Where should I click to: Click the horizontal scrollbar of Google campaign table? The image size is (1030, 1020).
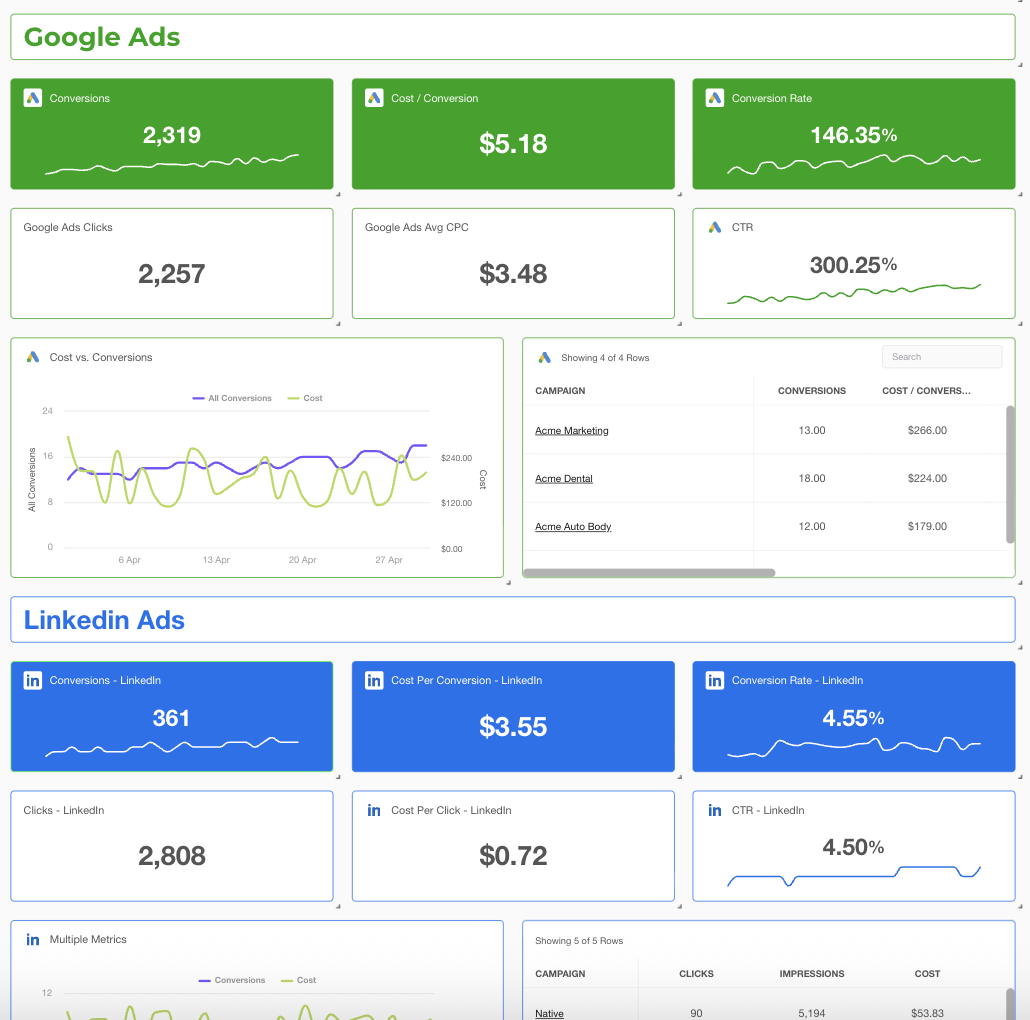(649, 573)
